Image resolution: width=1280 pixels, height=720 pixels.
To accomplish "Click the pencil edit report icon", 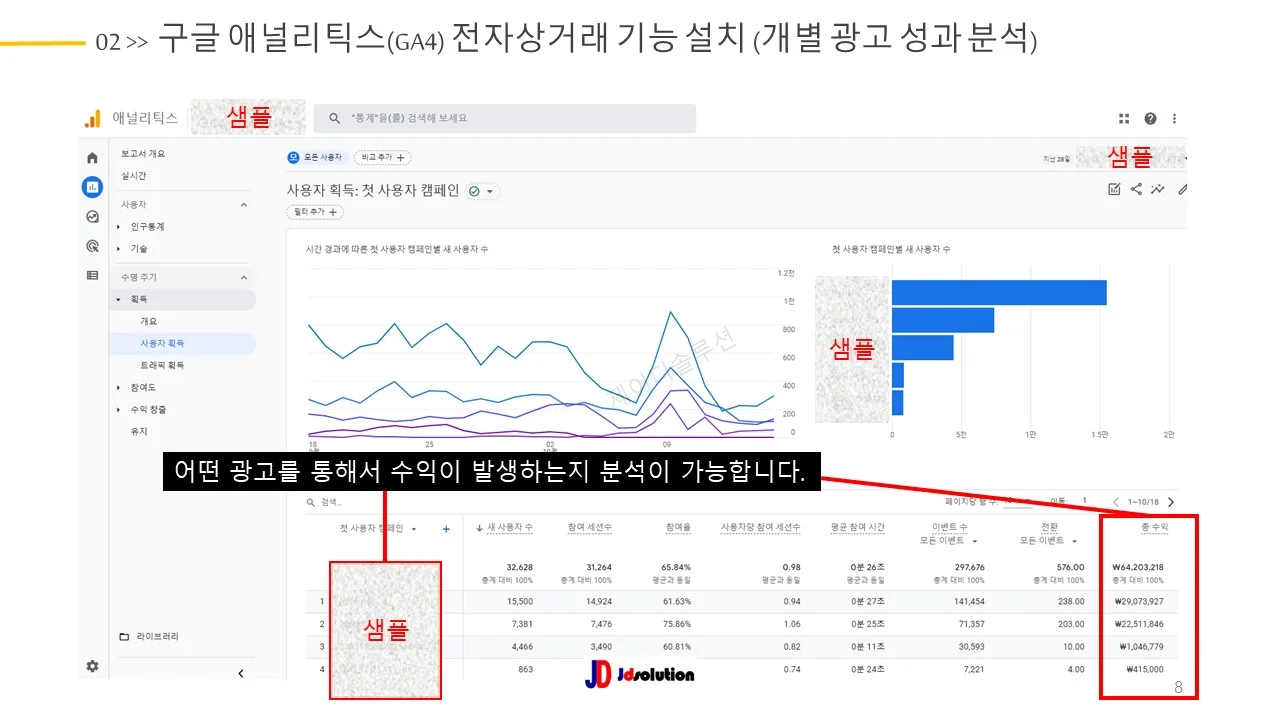I will [x=1182, y=189].
